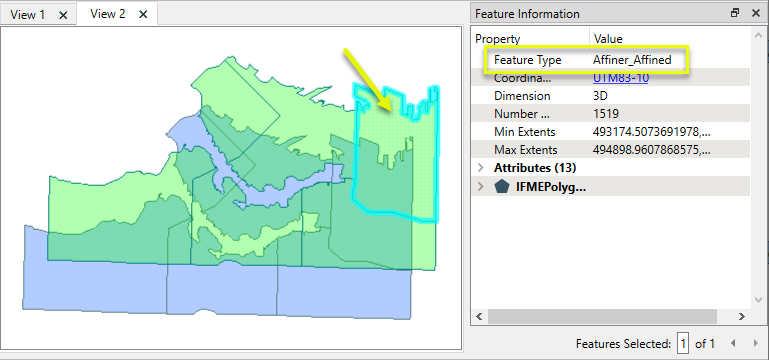Close the View 1 tab
The image size is (769, 360).
coord(63,15)
